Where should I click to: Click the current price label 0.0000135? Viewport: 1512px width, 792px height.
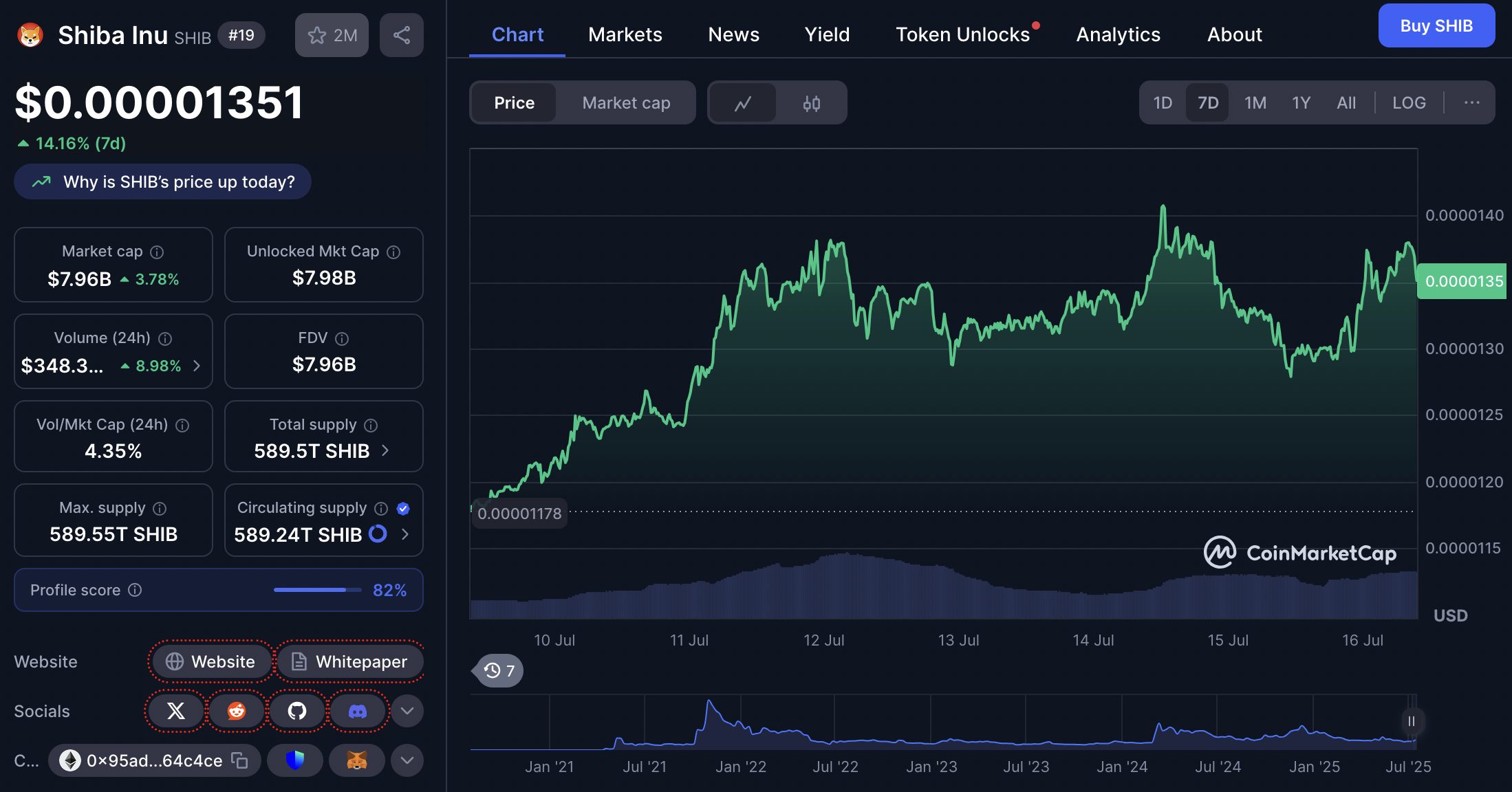tap(1462, 281)
